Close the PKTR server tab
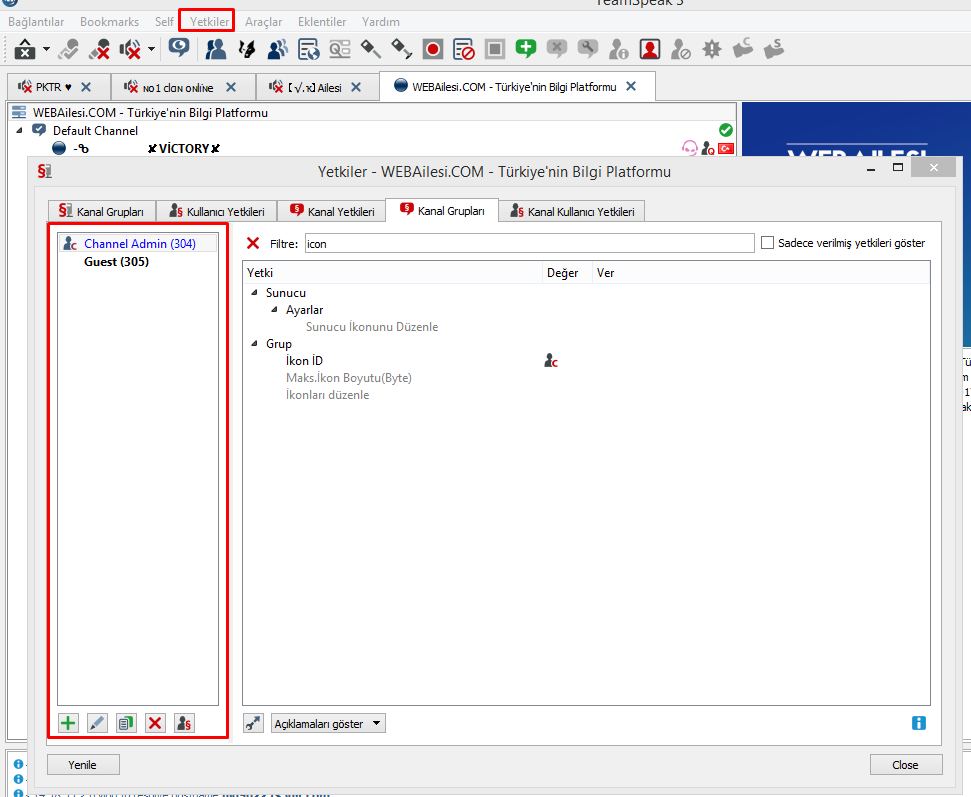Image resolution: width=971 pixels, height=797 pixels. (86, 87)
